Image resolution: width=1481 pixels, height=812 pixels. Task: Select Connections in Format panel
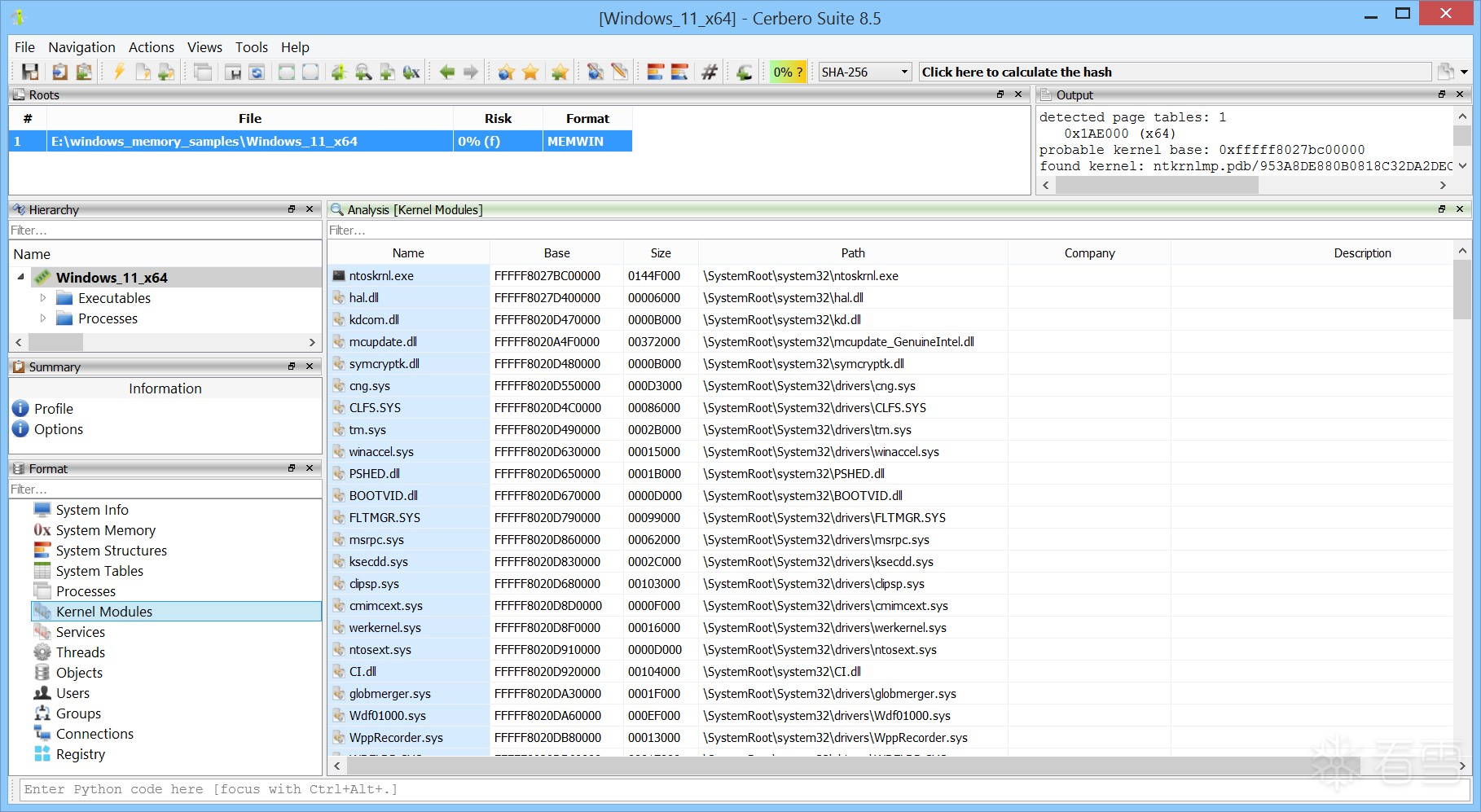[94, 734]
